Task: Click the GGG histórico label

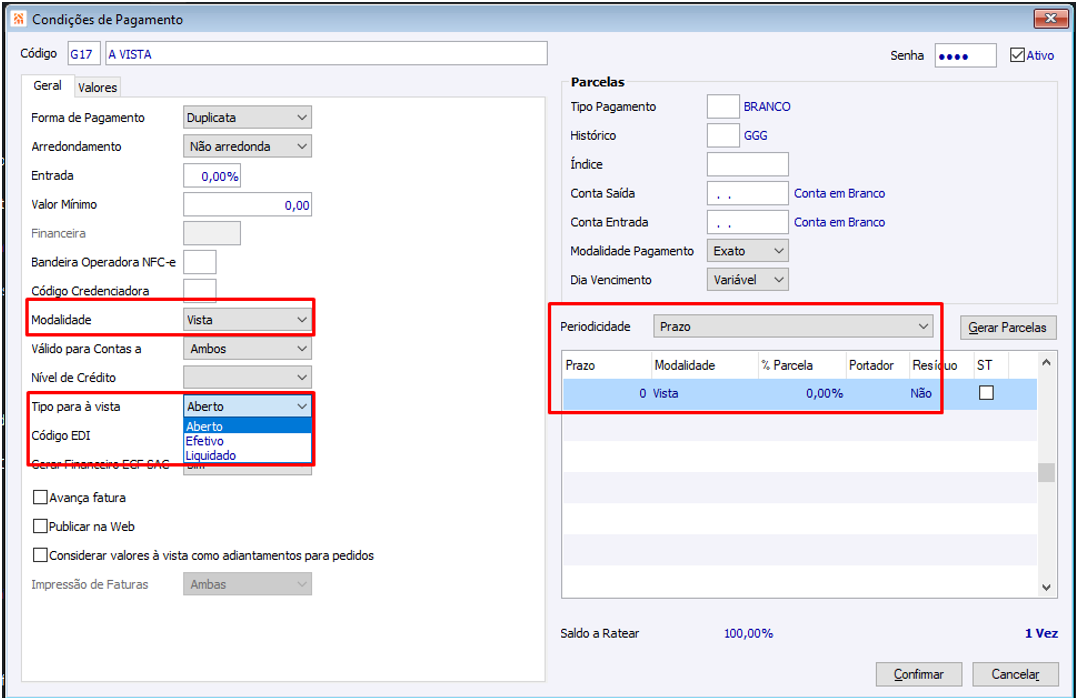Action: (755, 135)
